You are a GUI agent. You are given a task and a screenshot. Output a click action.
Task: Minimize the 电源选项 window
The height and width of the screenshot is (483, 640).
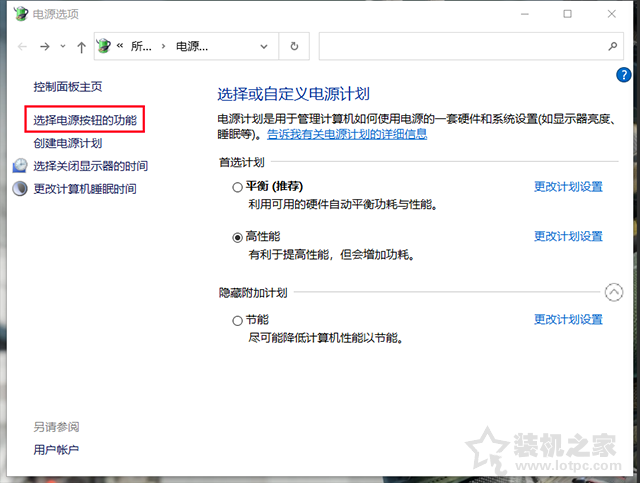point(525,14)
